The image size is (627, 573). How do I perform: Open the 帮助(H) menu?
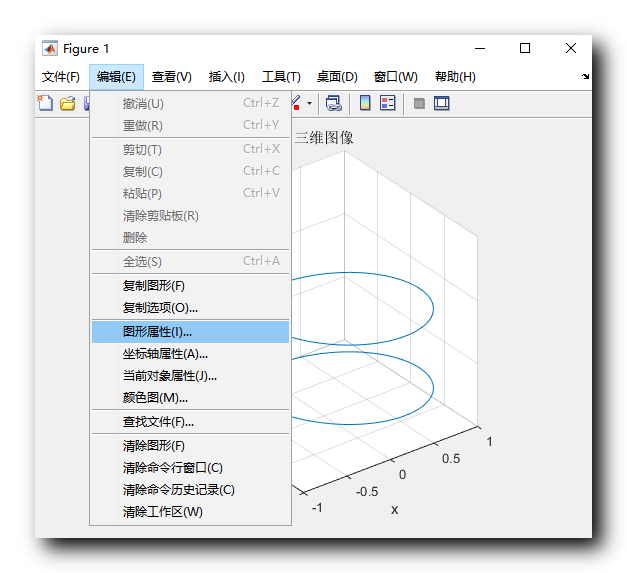(455, 77)
